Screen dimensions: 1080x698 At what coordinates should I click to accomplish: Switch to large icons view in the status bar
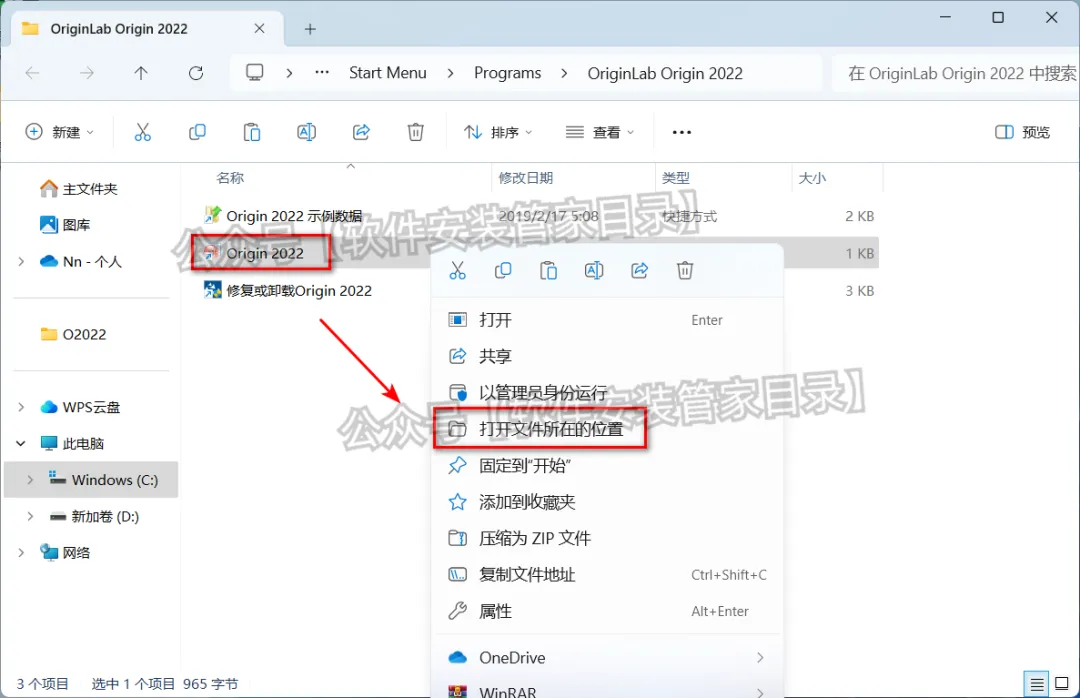1062,684
